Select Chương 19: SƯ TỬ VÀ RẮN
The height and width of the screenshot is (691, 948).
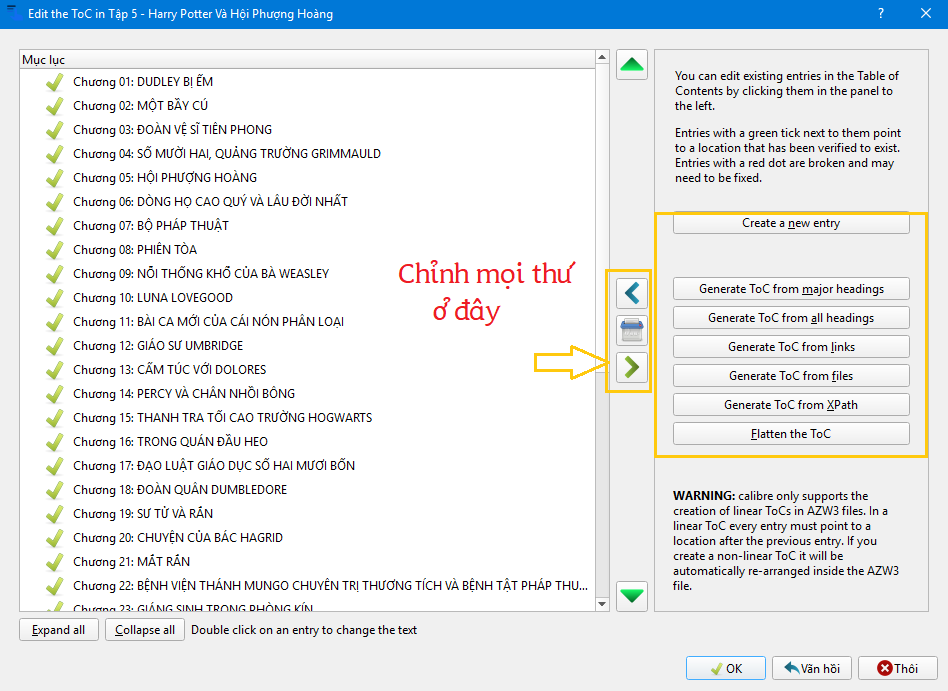tap(143, 514)
